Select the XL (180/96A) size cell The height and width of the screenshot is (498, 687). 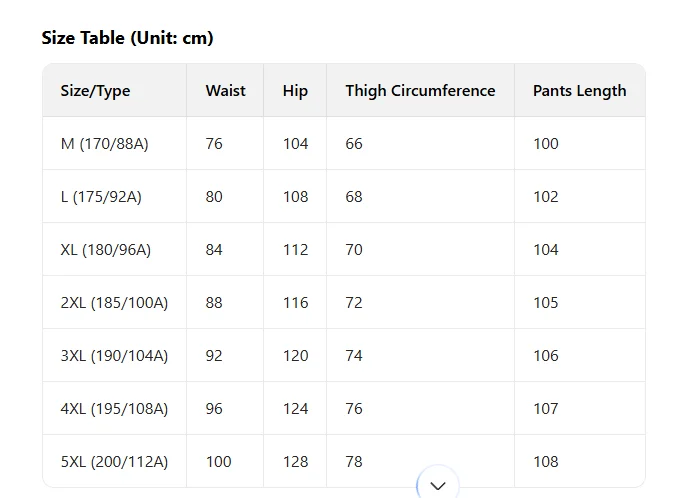[x=105, y=250]
